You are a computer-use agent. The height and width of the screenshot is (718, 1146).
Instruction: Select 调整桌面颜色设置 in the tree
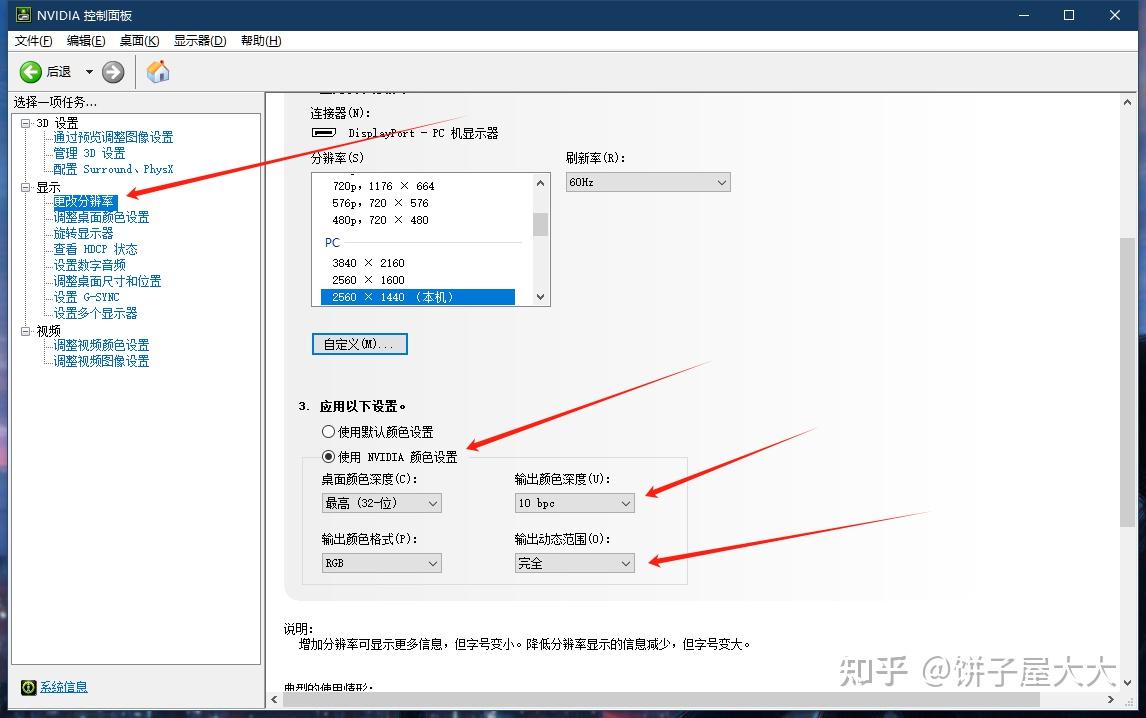[102, 217]
